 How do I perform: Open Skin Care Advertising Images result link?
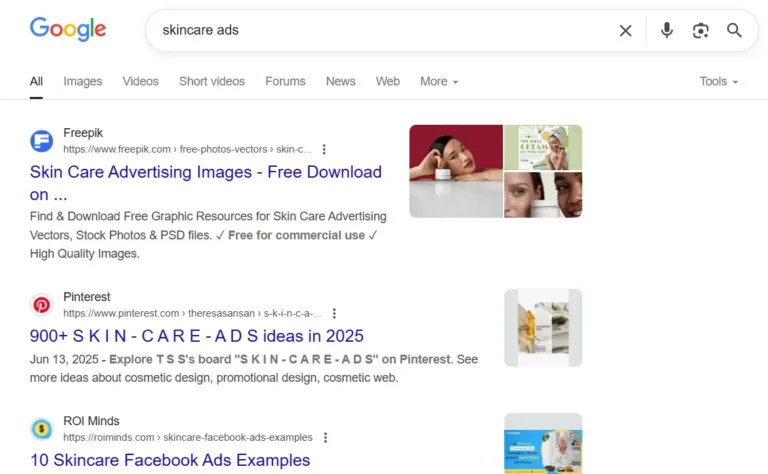tap(206, 183)
